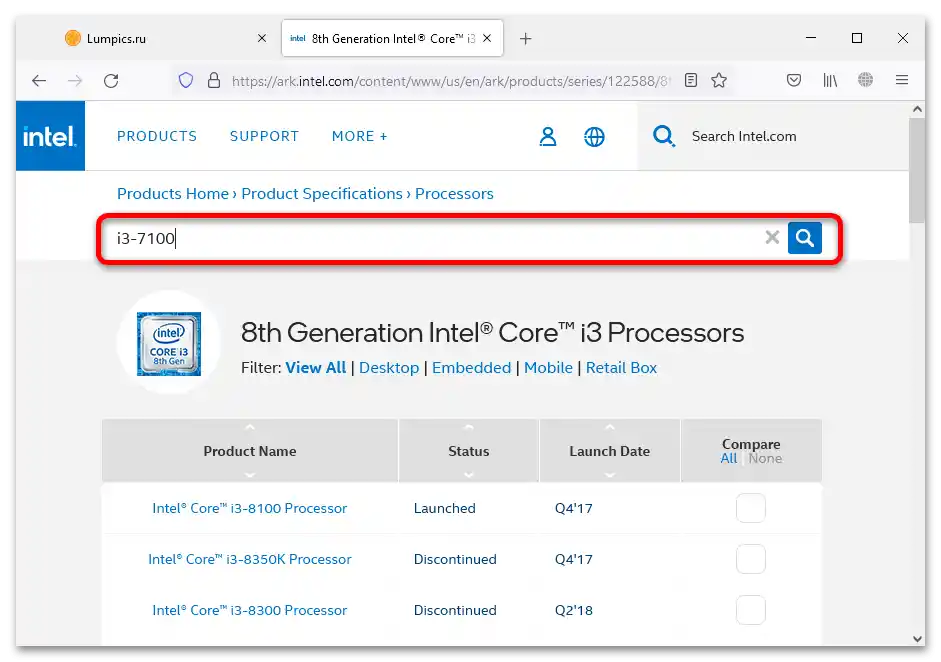
Task: Open the Product Specifications breadcrumb
Action: click(x=322, y=194)
